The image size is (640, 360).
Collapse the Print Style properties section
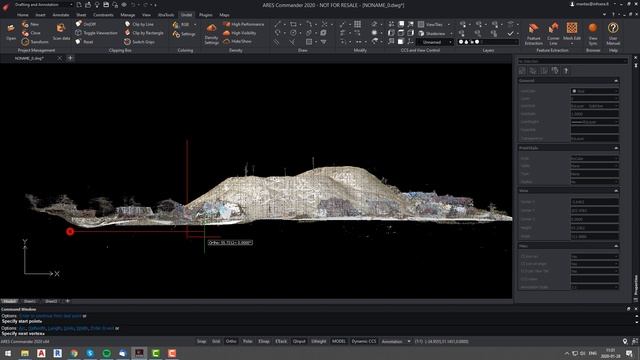616,148
